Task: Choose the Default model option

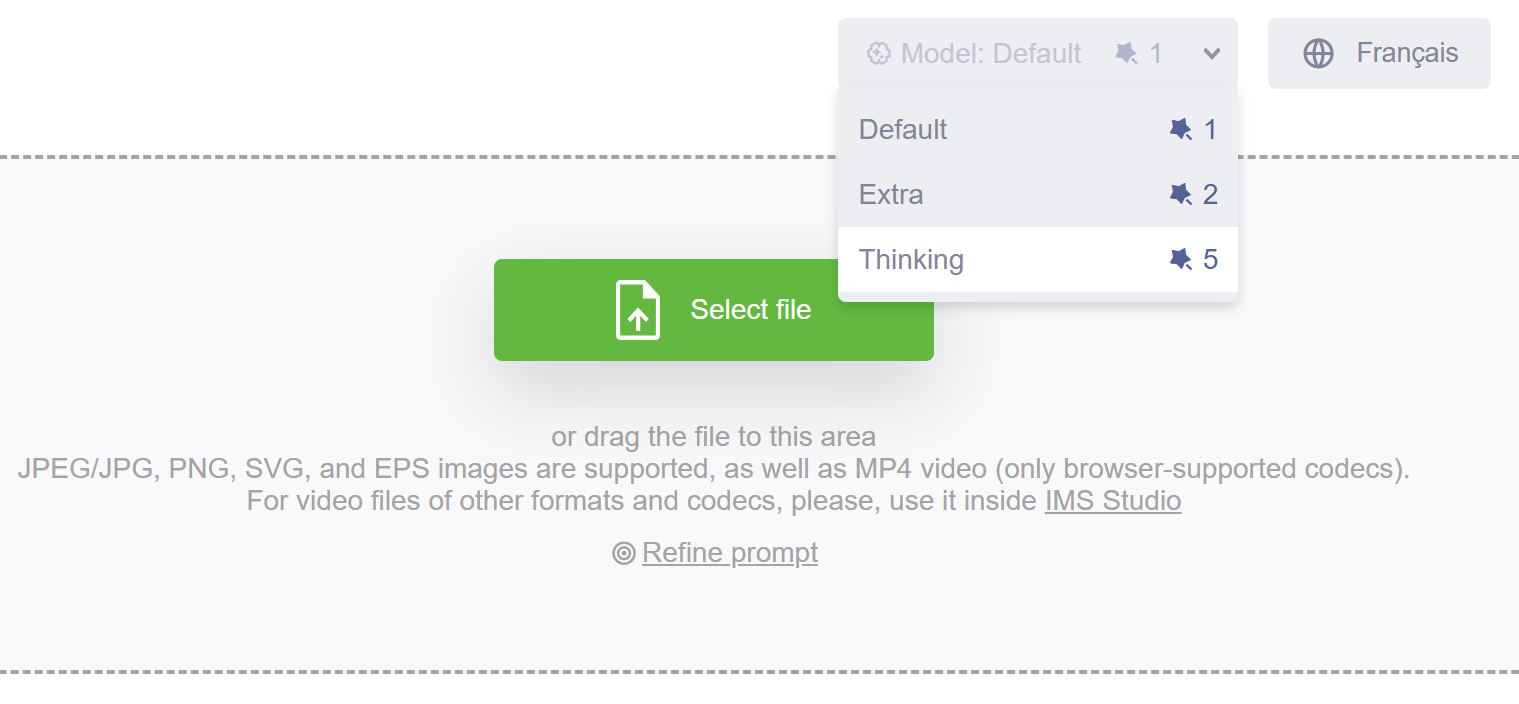Action: point(903,130)
